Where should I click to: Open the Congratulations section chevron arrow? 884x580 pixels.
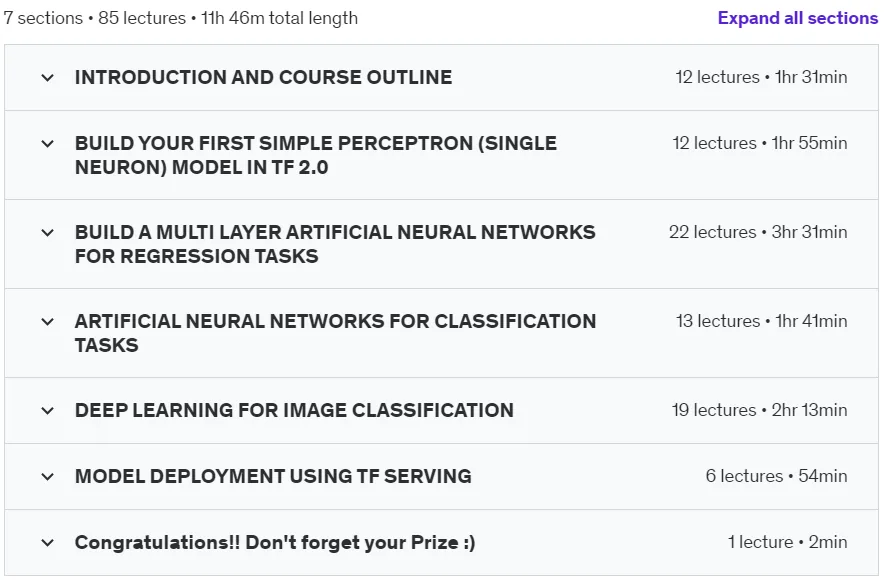(48, 543)
